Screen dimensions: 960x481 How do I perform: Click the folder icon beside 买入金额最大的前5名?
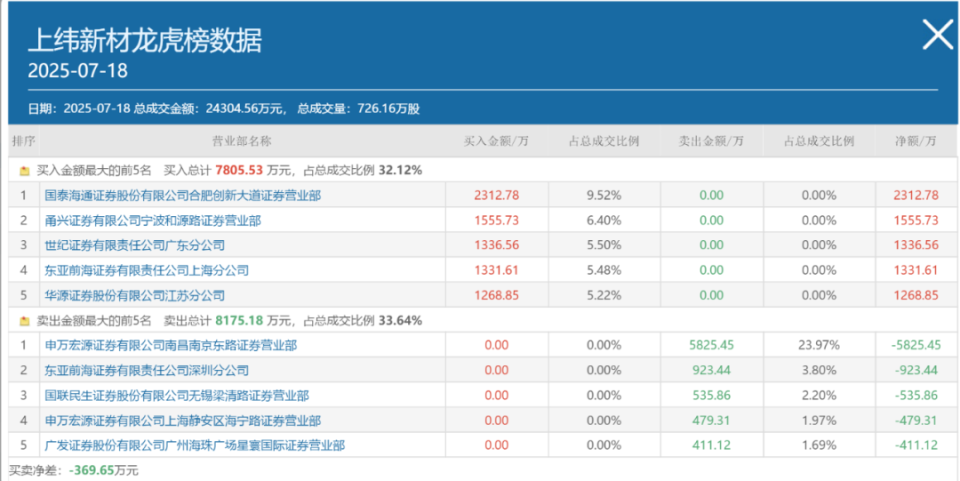coord(24,171)
